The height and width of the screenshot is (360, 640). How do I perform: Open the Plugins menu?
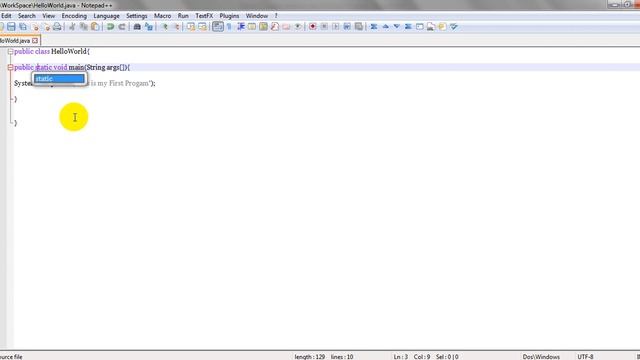(229, 16)
